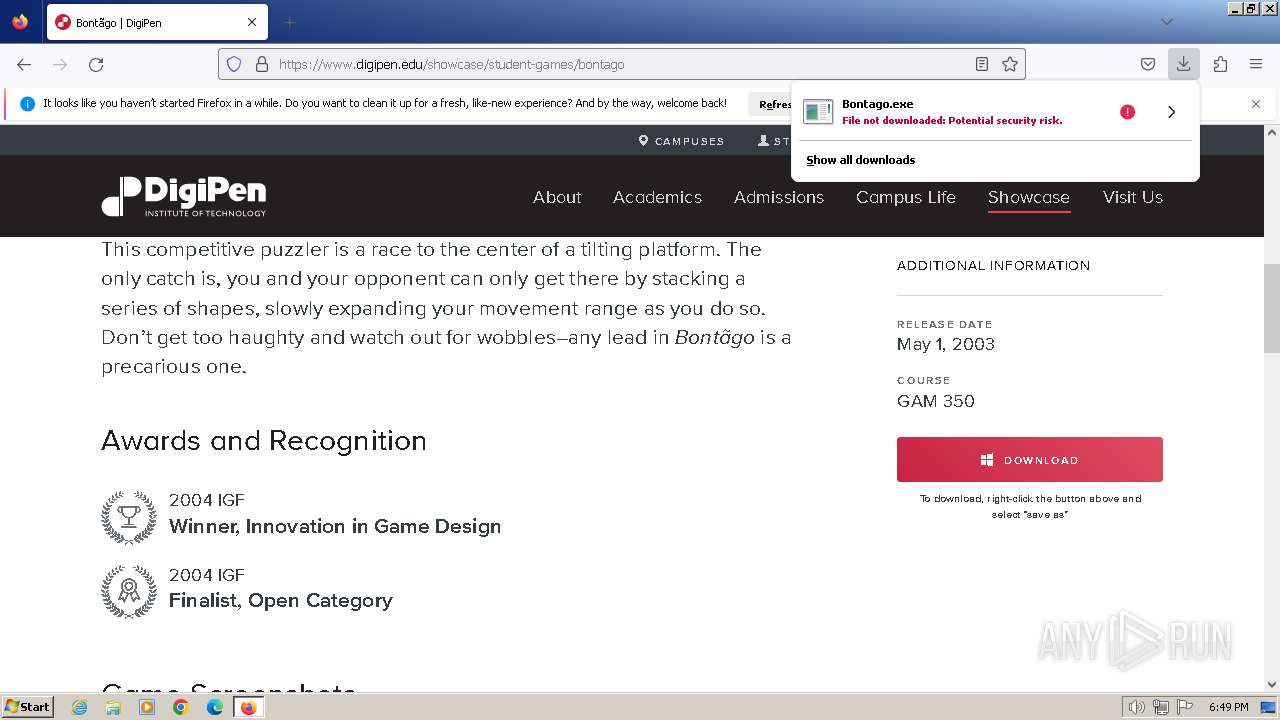Open File Explorer from taskbar
1280x720 pixels.
pos(113,707)
